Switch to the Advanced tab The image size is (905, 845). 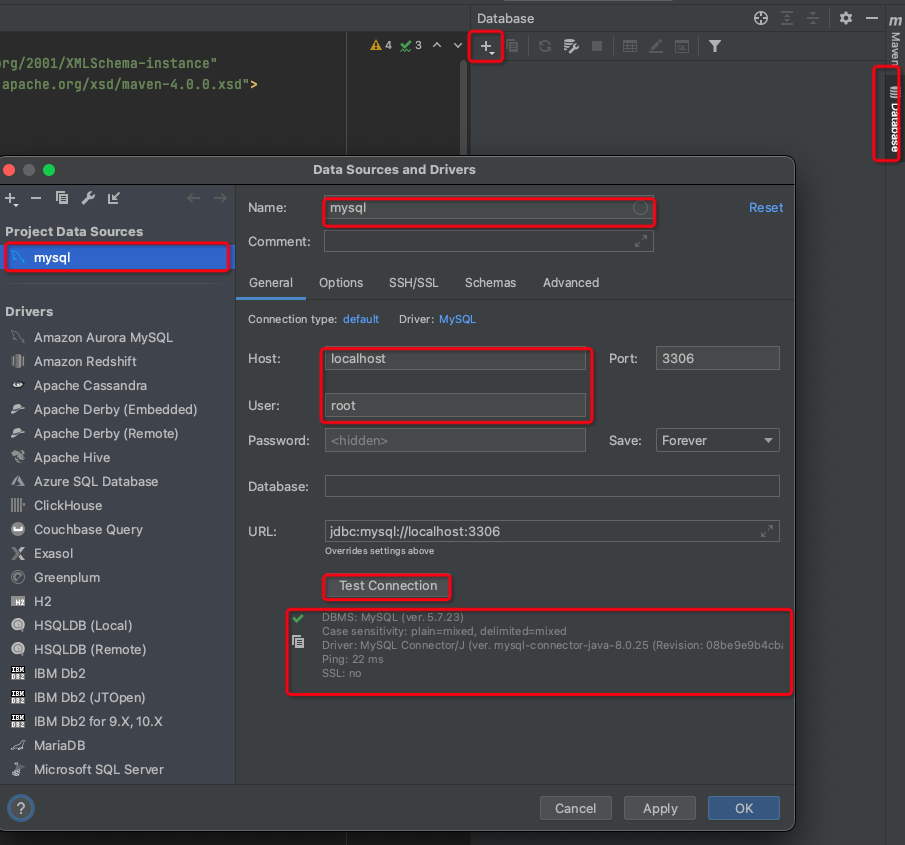pyautogui.click(x=571, y=283)
